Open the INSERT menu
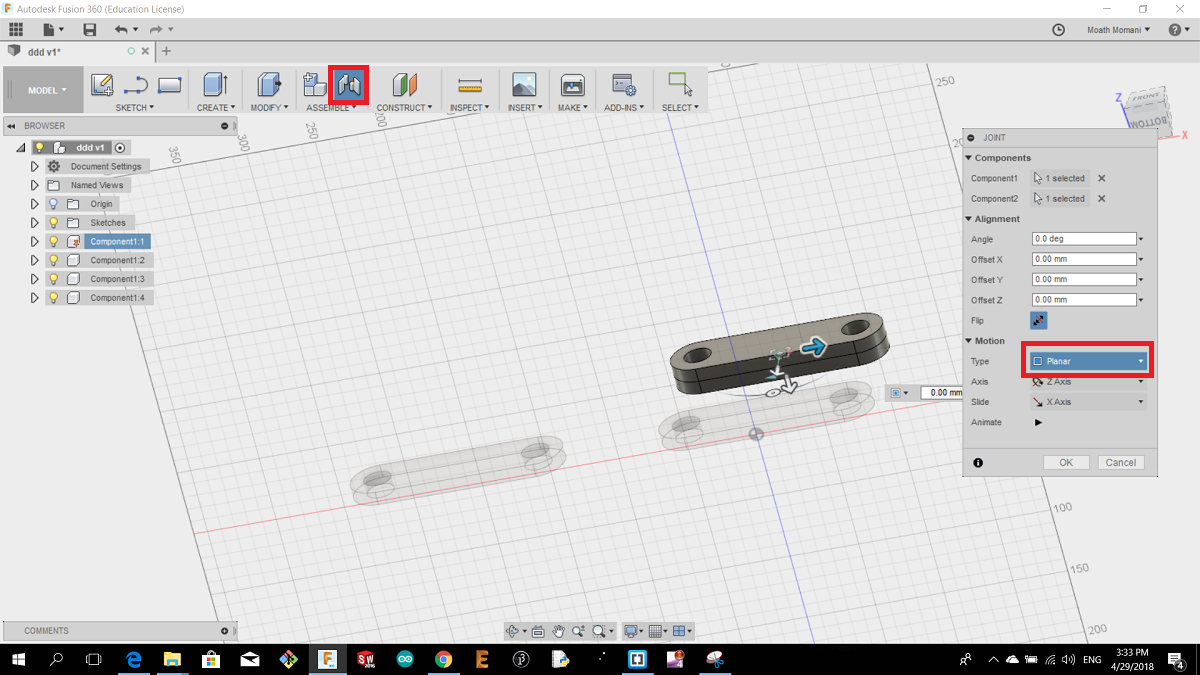Viewport: 1200px width, 675px height. pos(525,107)
